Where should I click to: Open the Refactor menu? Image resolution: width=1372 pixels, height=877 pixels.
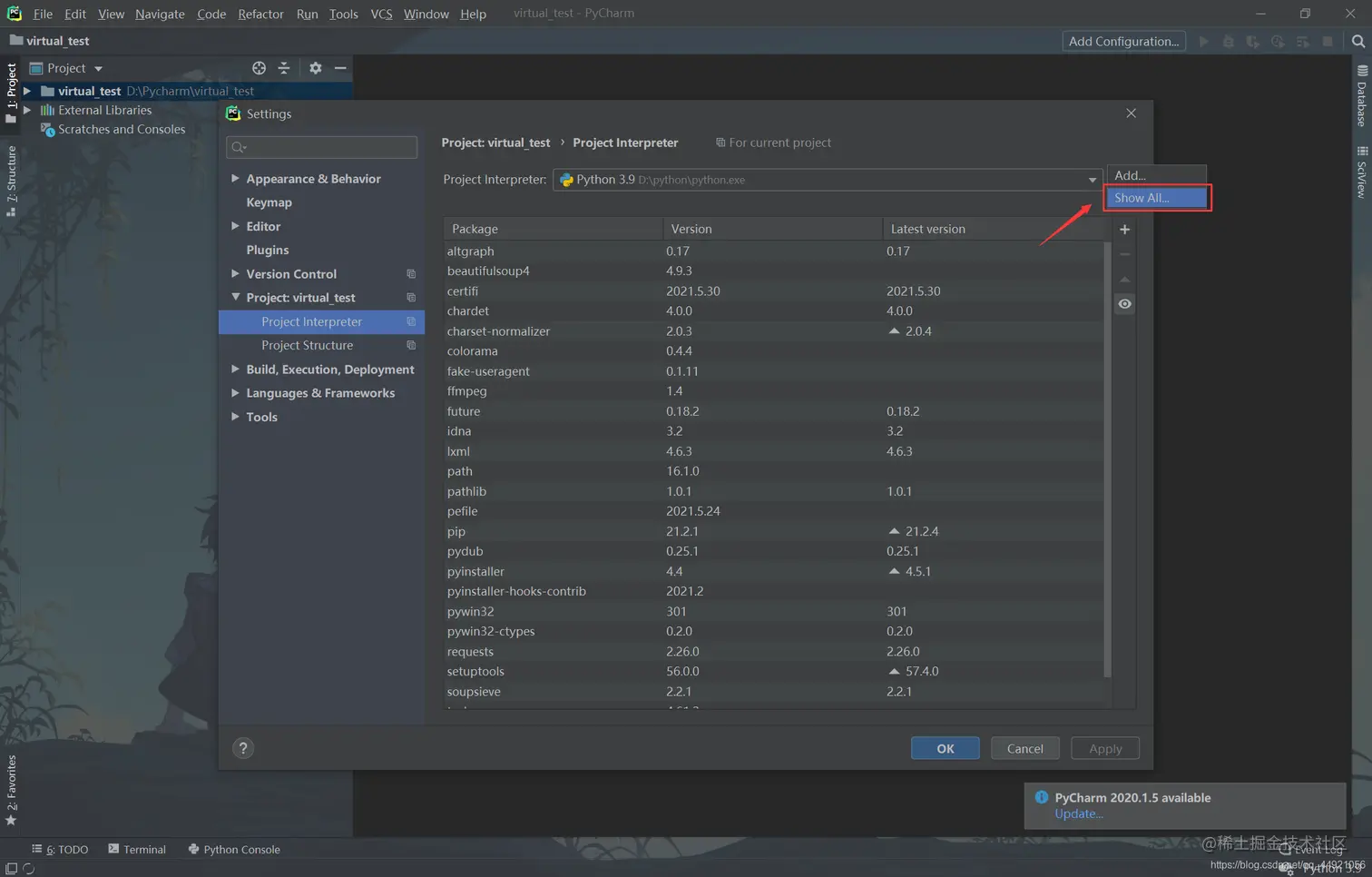tap(260, 14)
